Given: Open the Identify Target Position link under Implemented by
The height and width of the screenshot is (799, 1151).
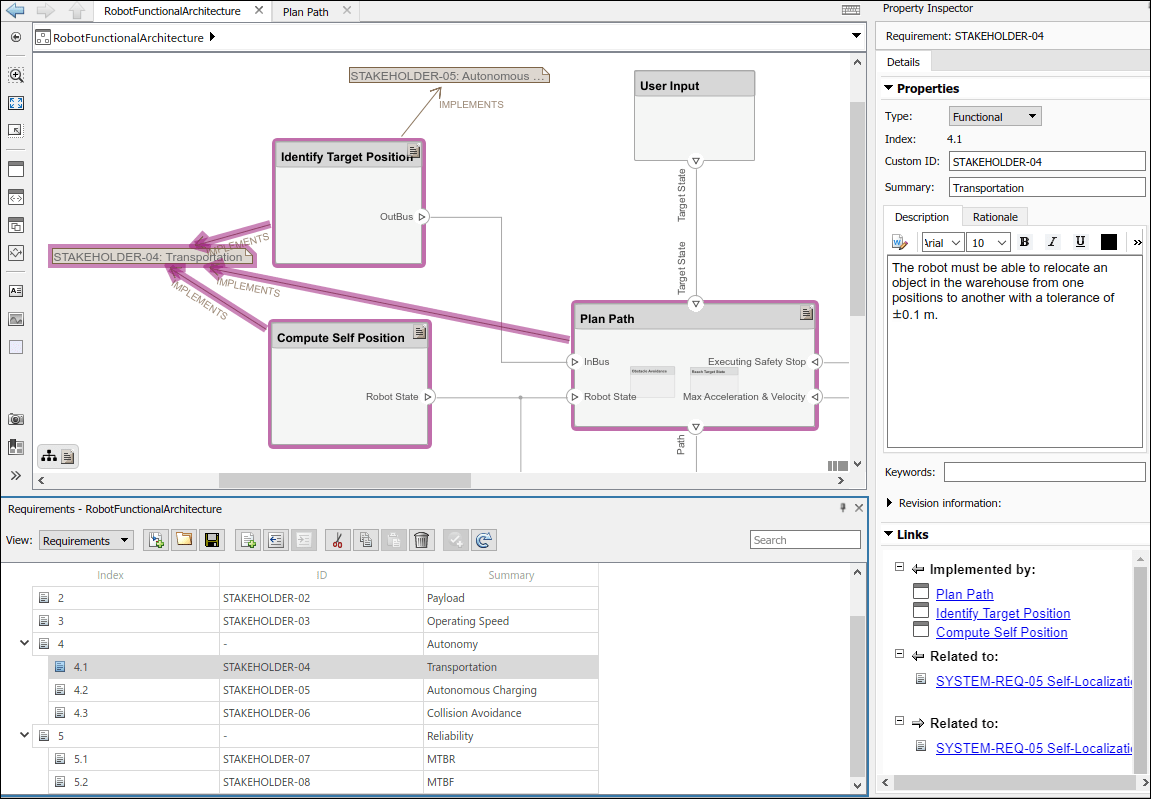Looking at the screenshot, I should pyautogui.click(x=1002, y=613).
